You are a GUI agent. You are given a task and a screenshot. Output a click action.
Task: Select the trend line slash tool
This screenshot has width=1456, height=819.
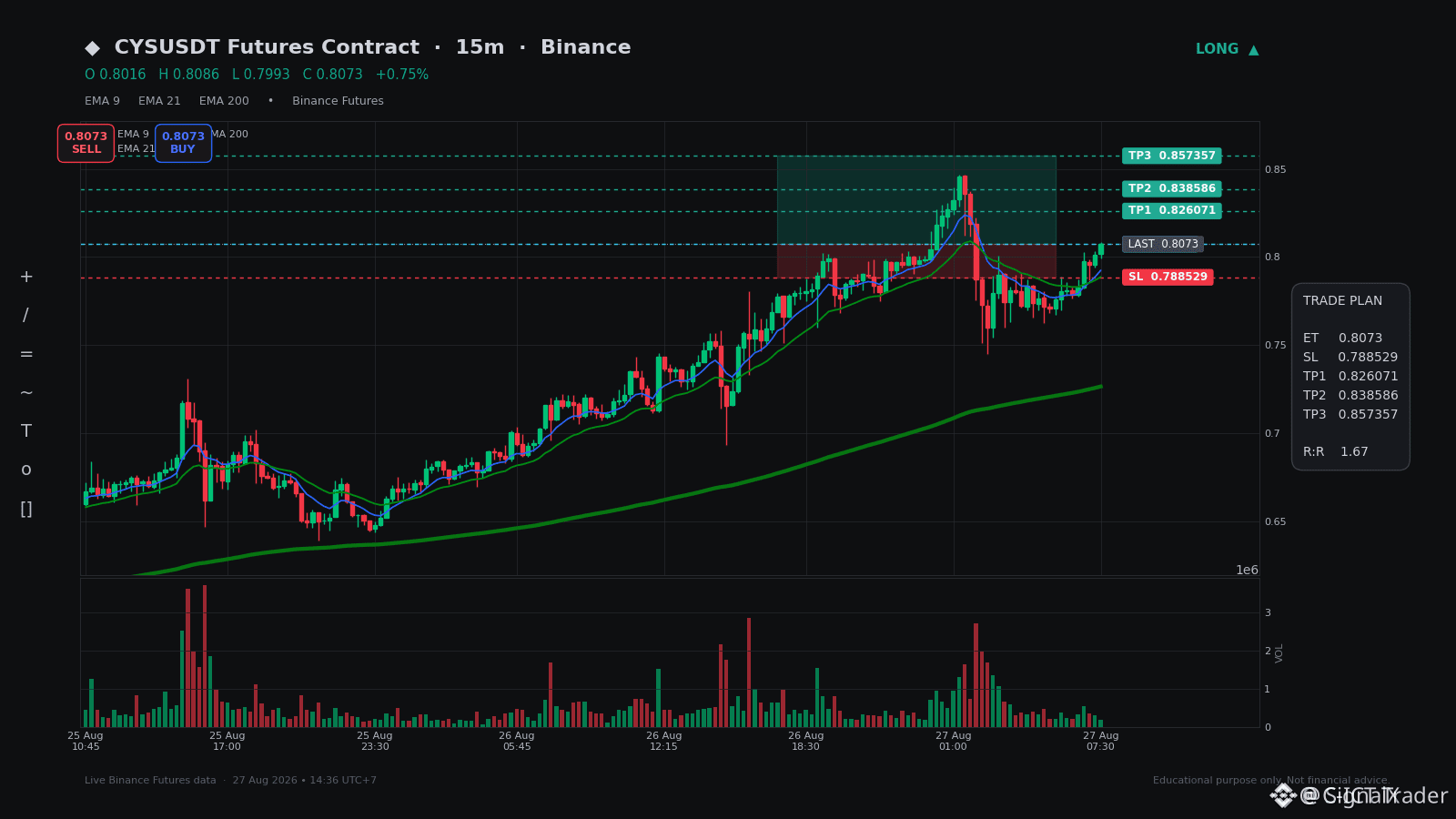[25, 315]
